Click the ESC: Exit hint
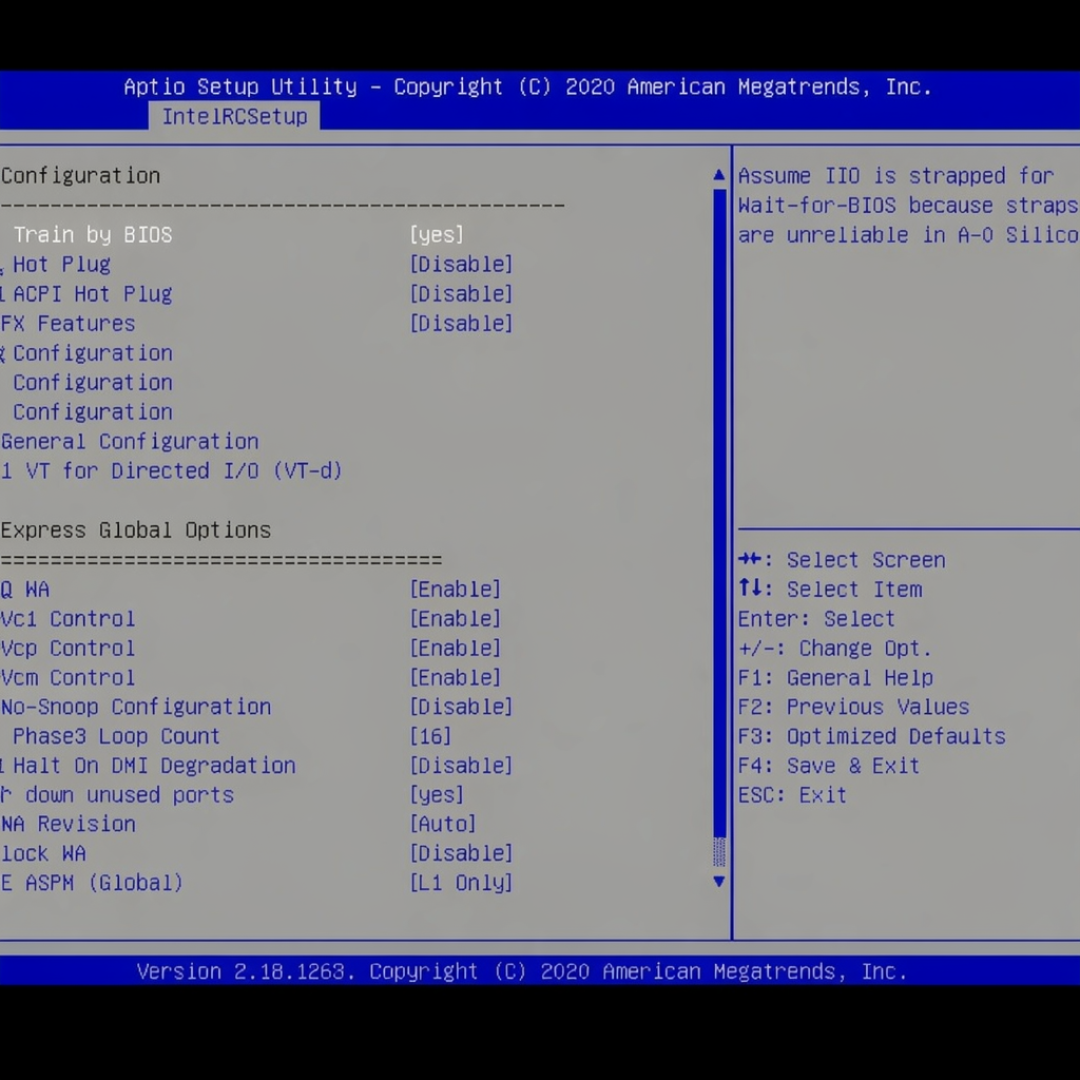This screenshot has height=1080, width=1080. coord(793,795)
